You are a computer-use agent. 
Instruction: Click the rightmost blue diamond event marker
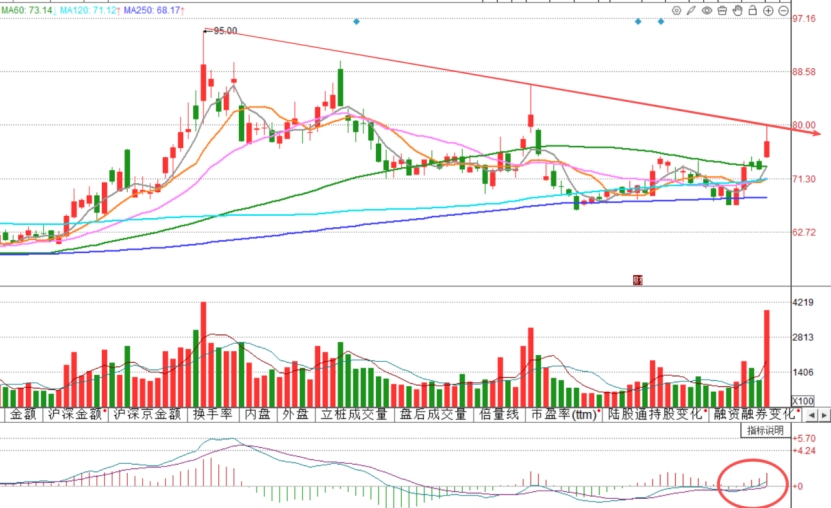tap(661, 22)
